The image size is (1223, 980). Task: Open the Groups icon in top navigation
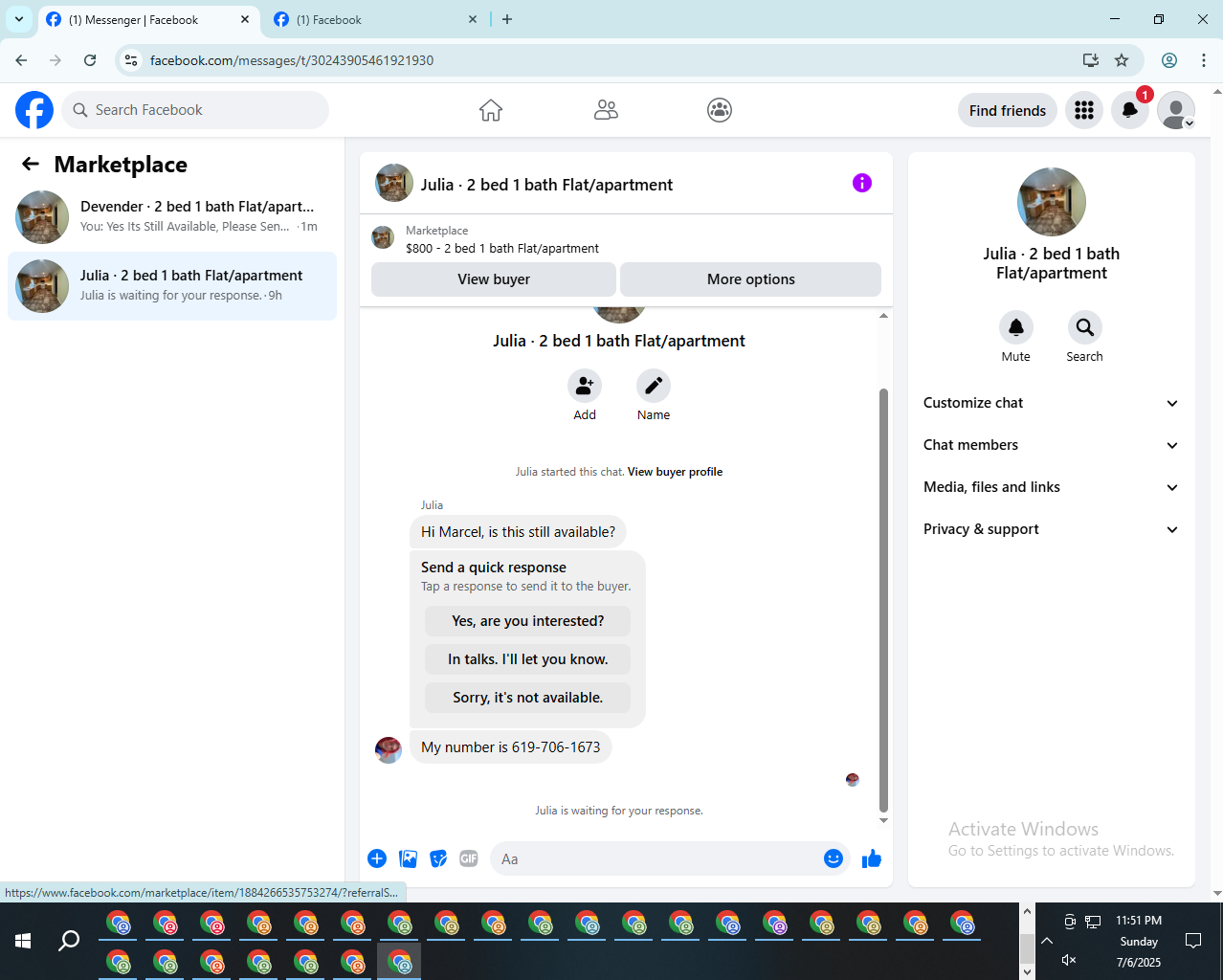720,110
